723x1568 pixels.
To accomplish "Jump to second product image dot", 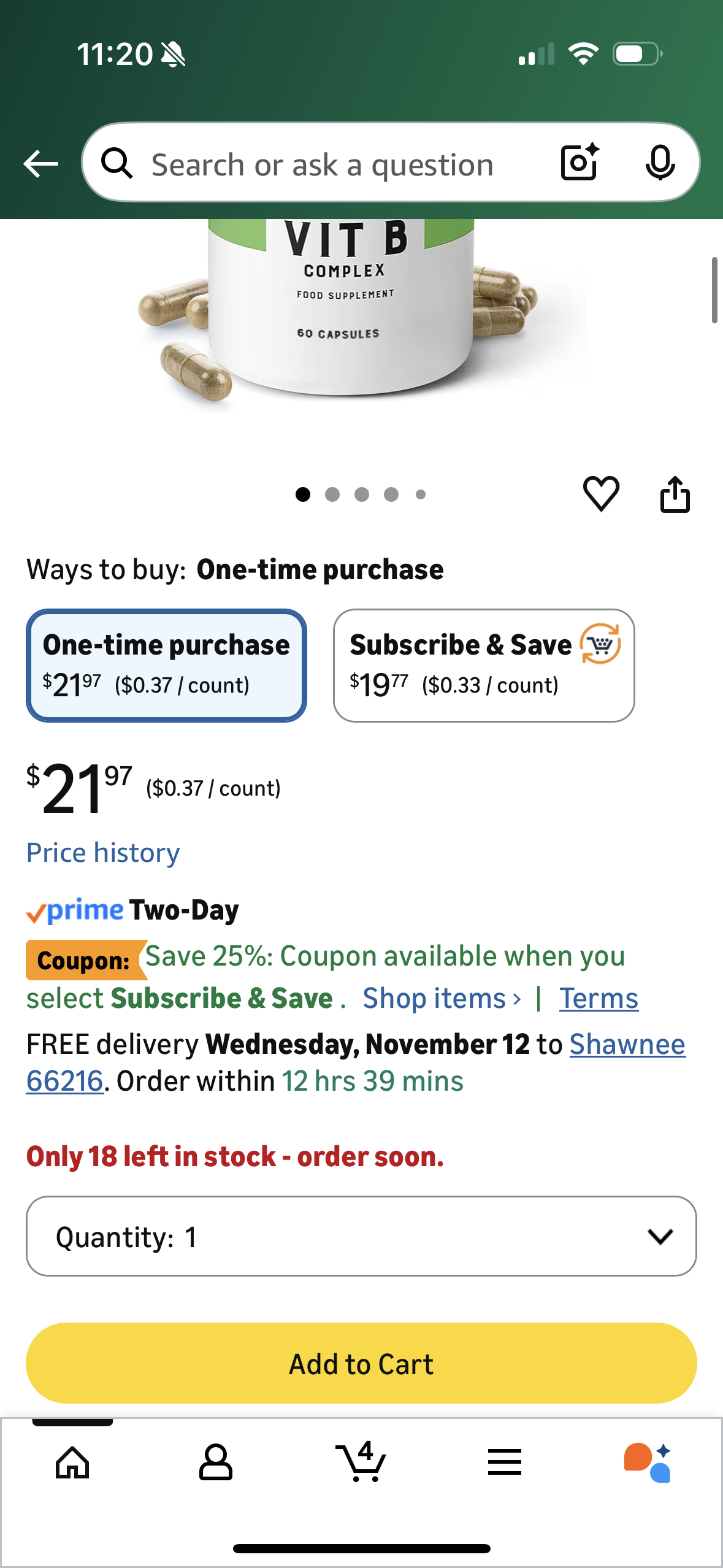I will coord(332,494).
